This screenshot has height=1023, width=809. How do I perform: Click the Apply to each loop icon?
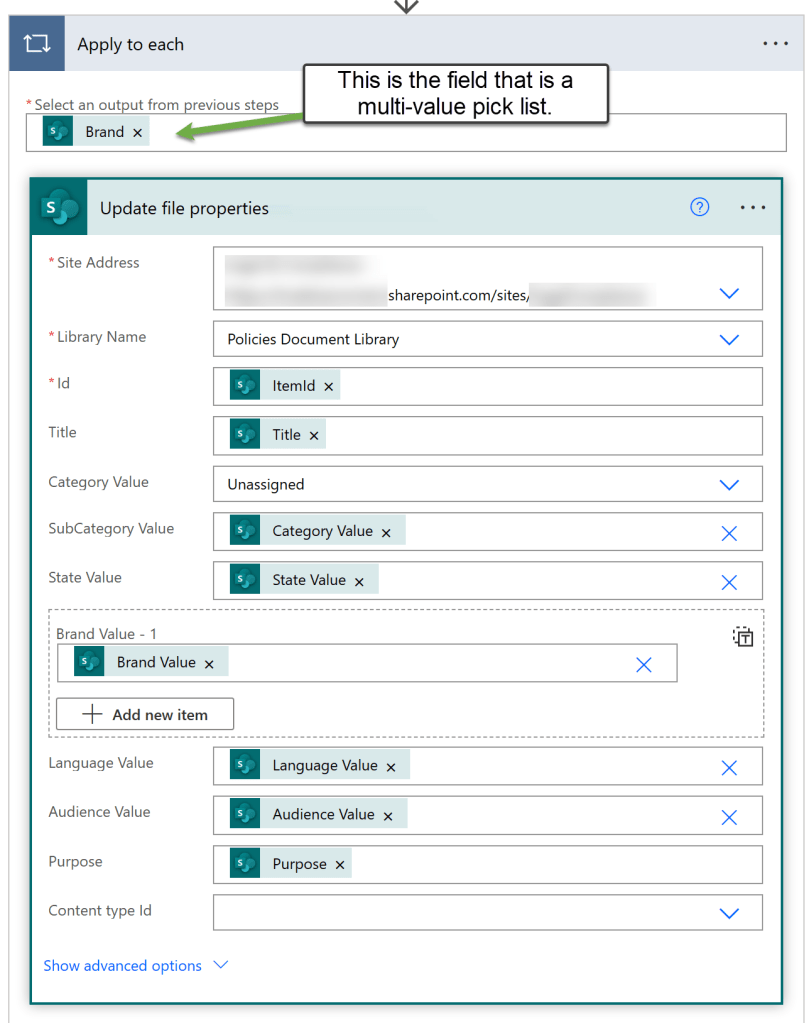[37, 45]
